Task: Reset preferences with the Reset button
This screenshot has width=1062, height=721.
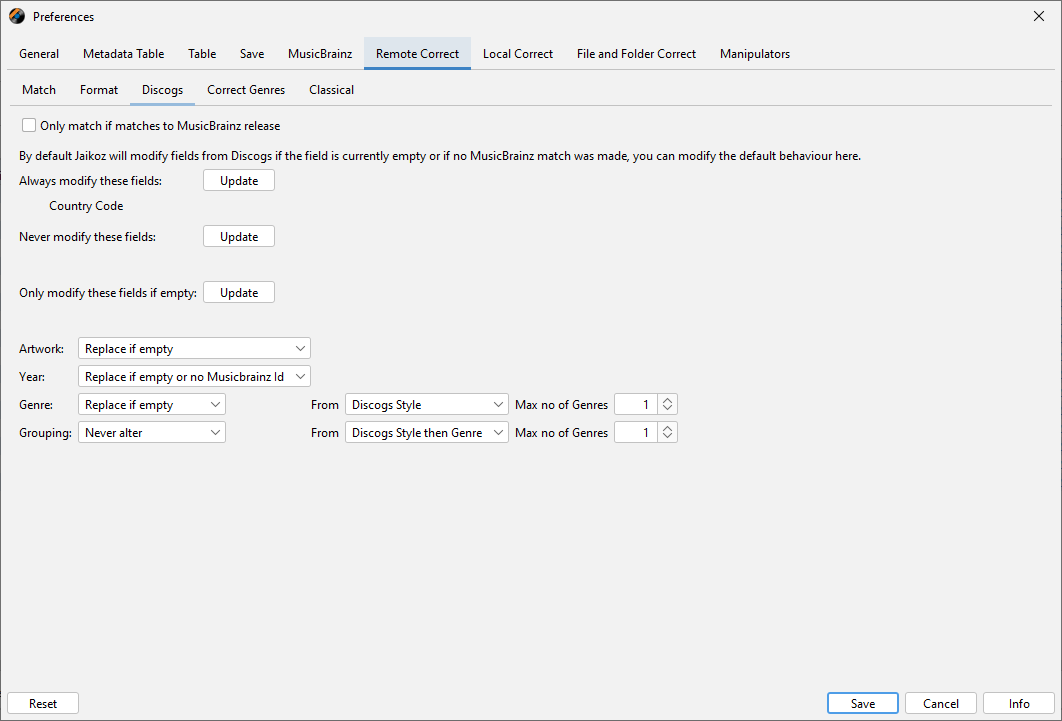Action: pos(43,704)
